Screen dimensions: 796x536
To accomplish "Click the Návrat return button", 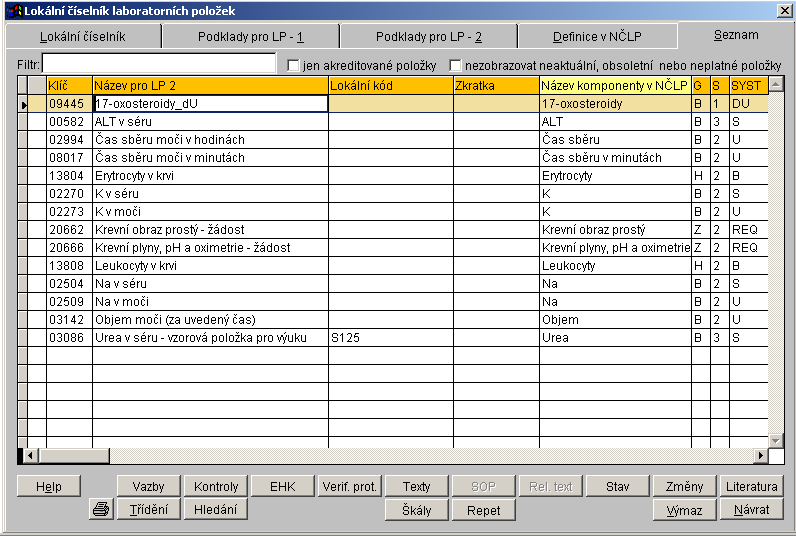I will pos(750,510).
